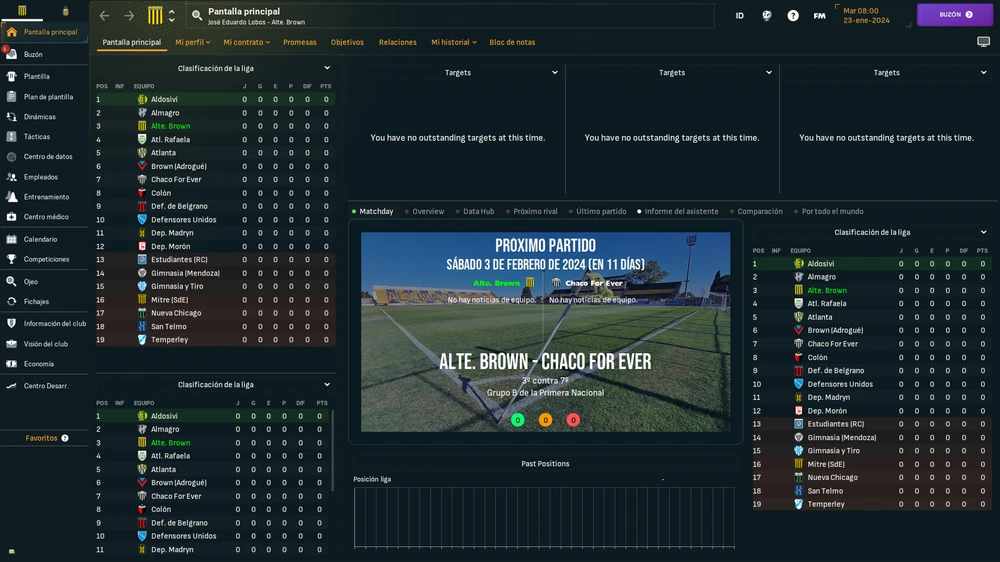This screenshot has width=1000, height=562.
Task: Open Tácticas from the sidebar
Action: tap(37, 137)
